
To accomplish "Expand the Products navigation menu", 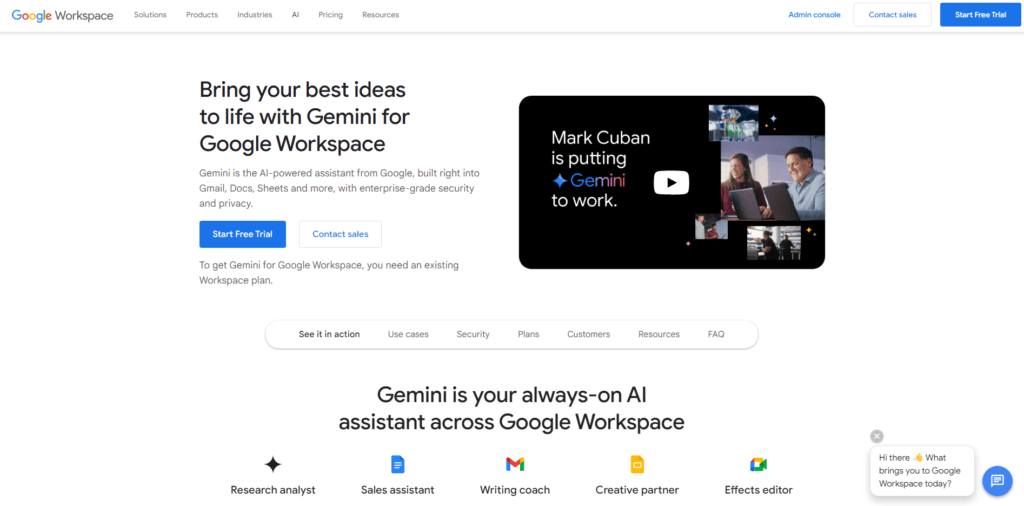I will click(202, 14).
